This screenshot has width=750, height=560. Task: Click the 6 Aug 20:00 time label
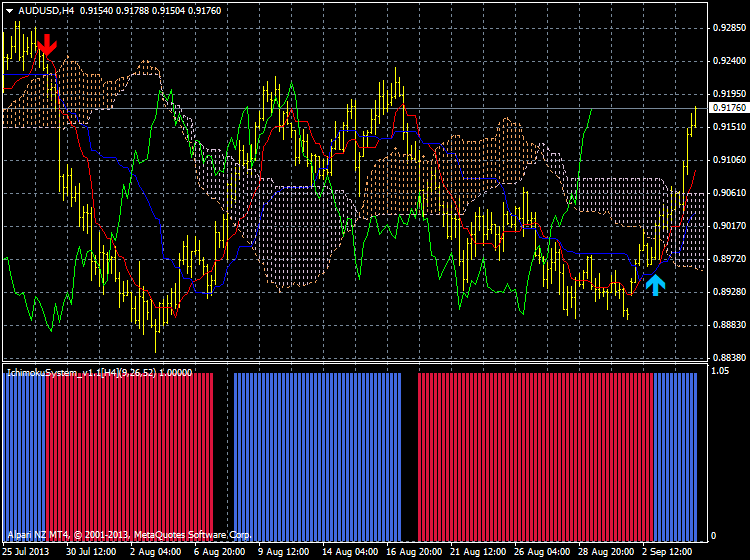(x=220, y=552)
